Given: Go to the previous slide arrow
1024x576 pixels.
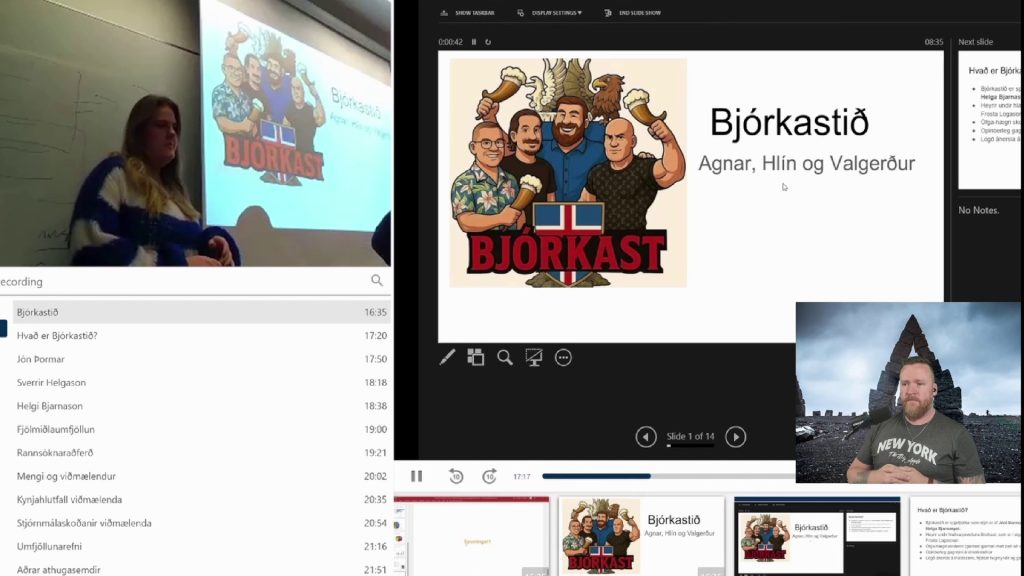Looking at the screenshot, I should (646, 436).
